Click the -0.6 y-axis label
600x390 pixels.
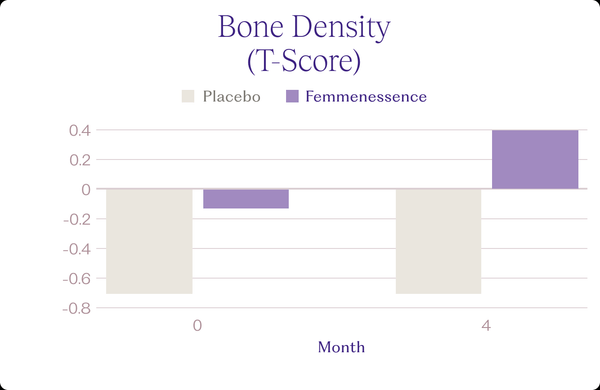click(x=77, y=279)
